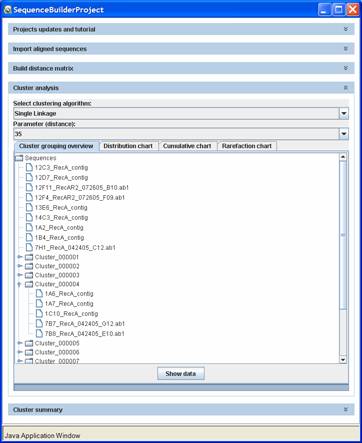Click the Cluster_000001 folder icon
Viewport: 362px width, 443px height.
[x=29, y=257]
